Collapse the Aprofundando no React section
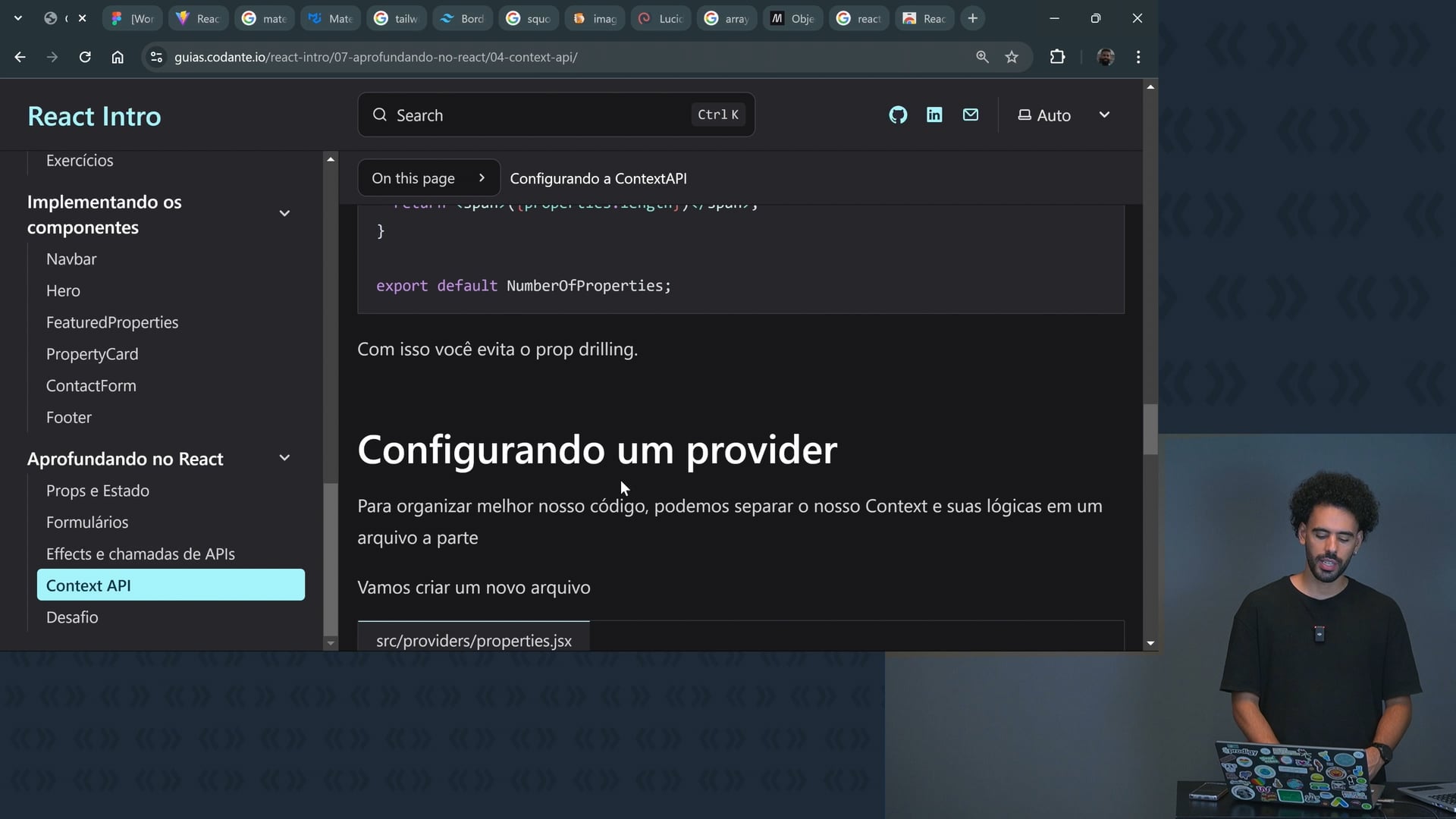This screenshot has height=819, width=1456. 284,458
